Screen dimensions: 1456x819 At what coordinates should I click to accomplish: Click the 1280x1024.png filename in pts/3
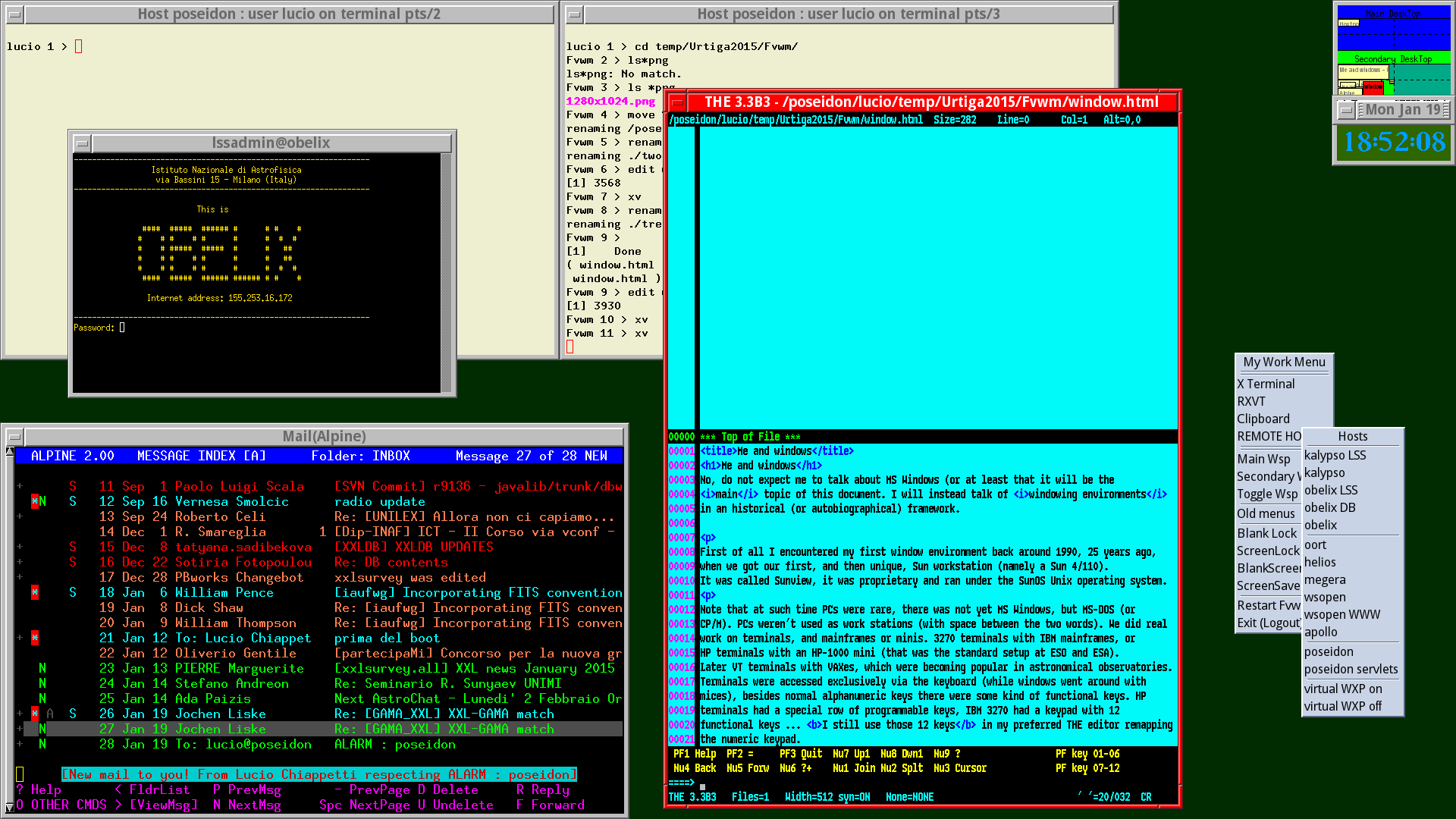pos(610,101)
